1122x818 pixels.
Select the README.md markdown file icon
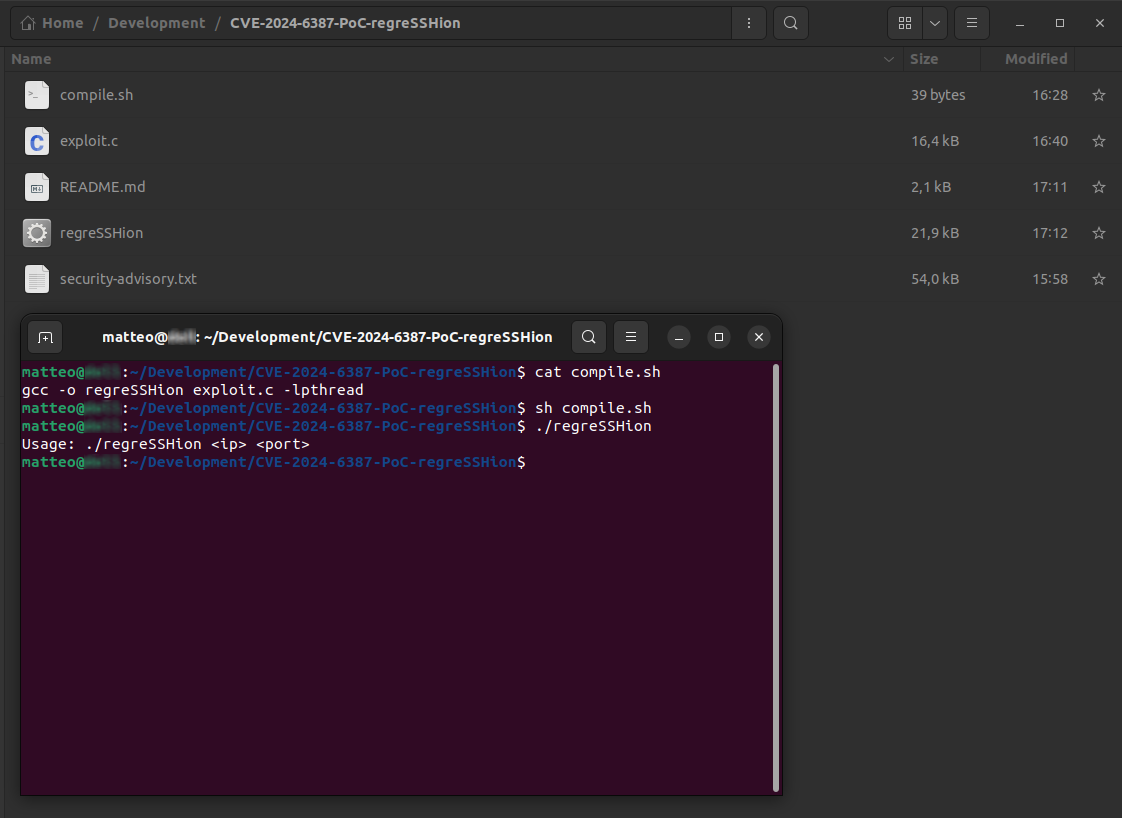point(36,187)
